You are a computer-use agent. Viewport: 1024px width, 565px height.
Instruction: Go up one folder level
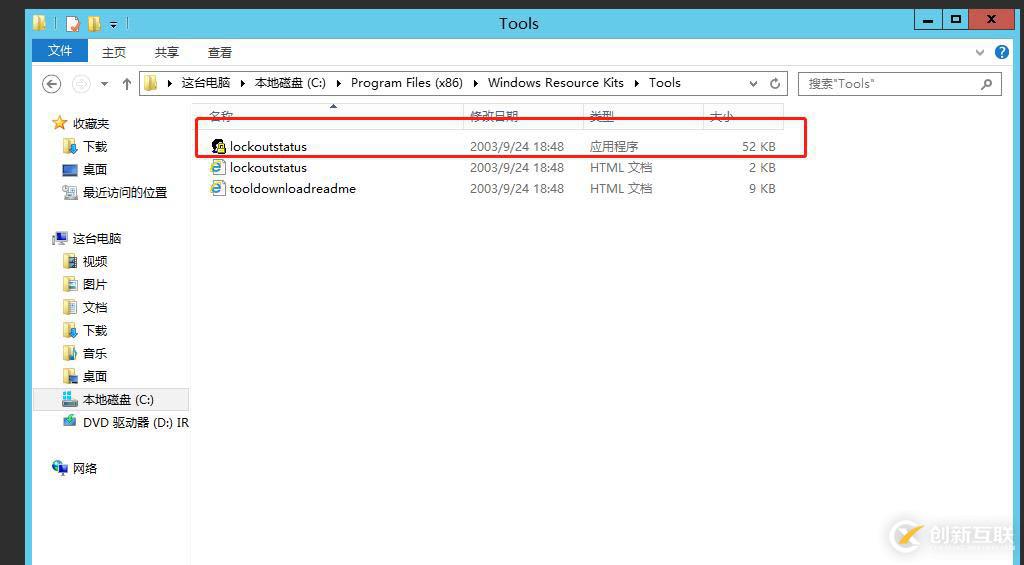coord(127,84)
